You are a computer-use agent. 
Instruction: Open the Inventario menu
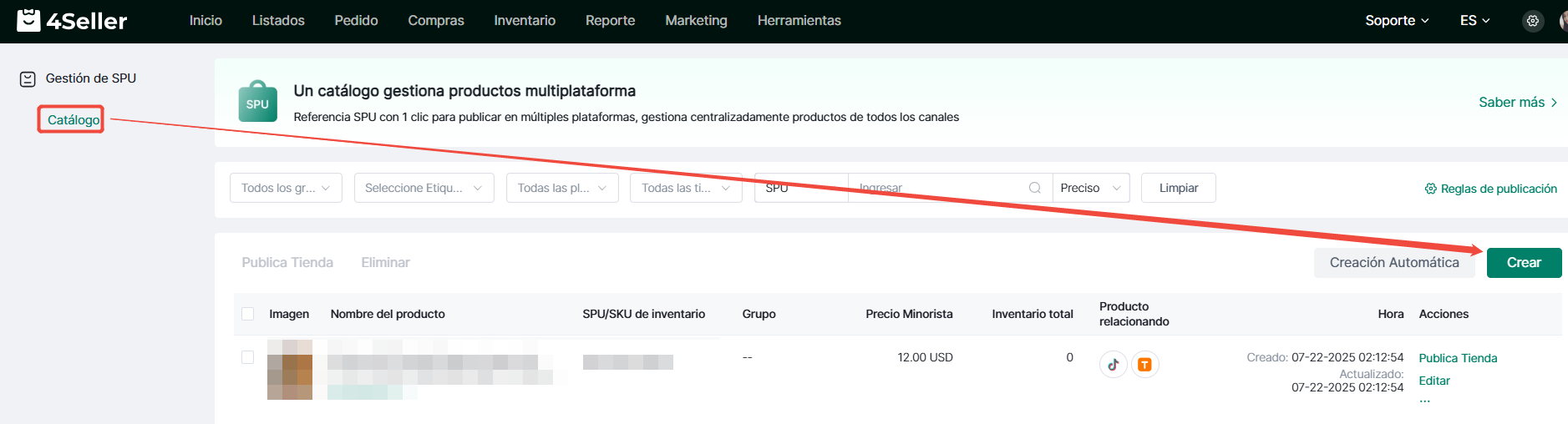(525, 21)
